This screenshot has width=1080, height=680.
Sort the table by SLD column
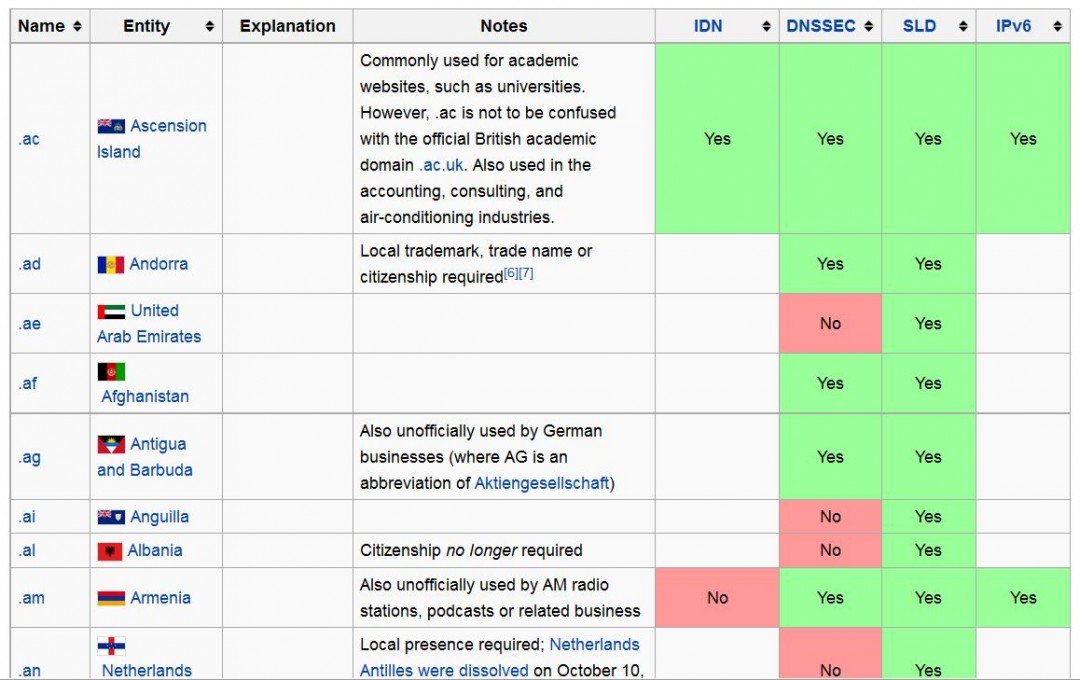tap(962, 26)
